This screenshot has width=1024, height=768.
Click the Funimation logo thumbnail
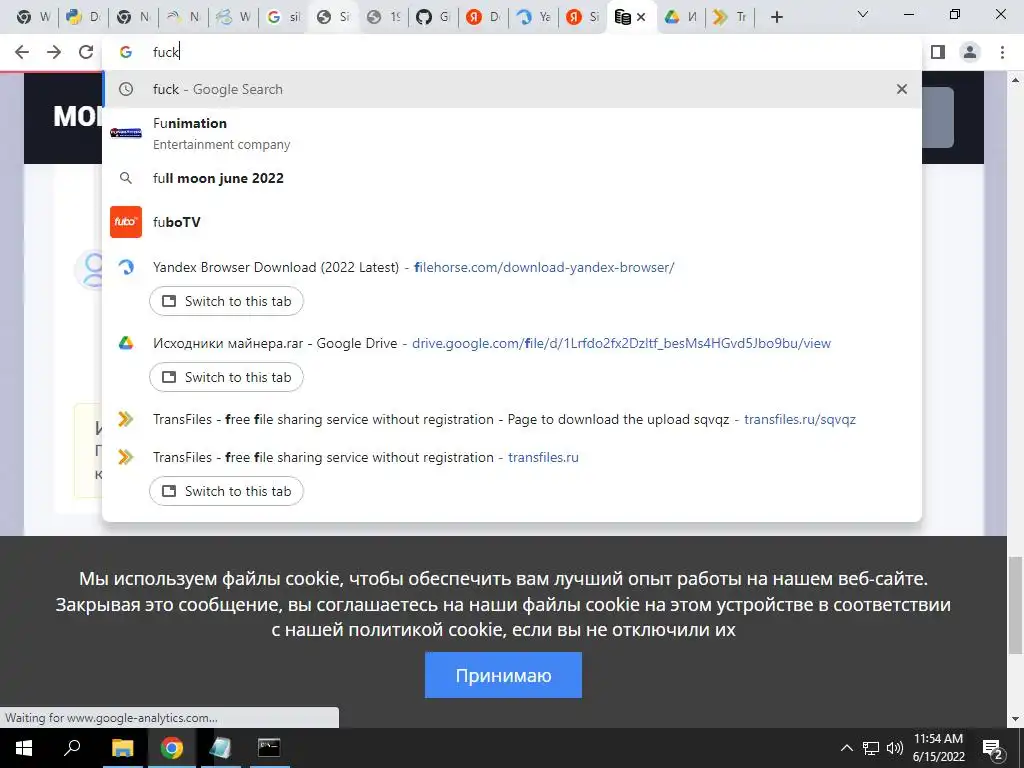tap(126, 133)
